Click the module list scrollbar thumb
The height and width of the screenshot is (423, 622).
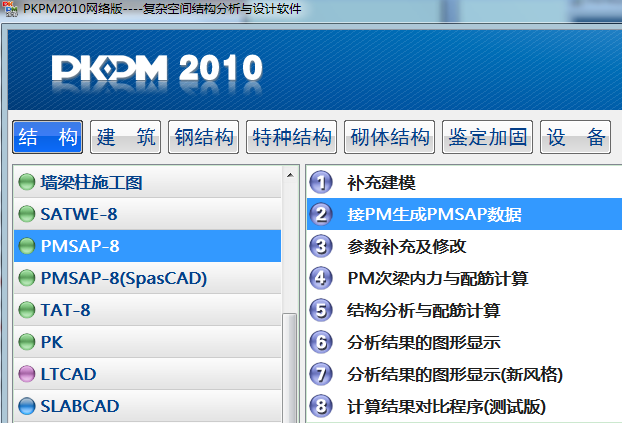[290, 368]
